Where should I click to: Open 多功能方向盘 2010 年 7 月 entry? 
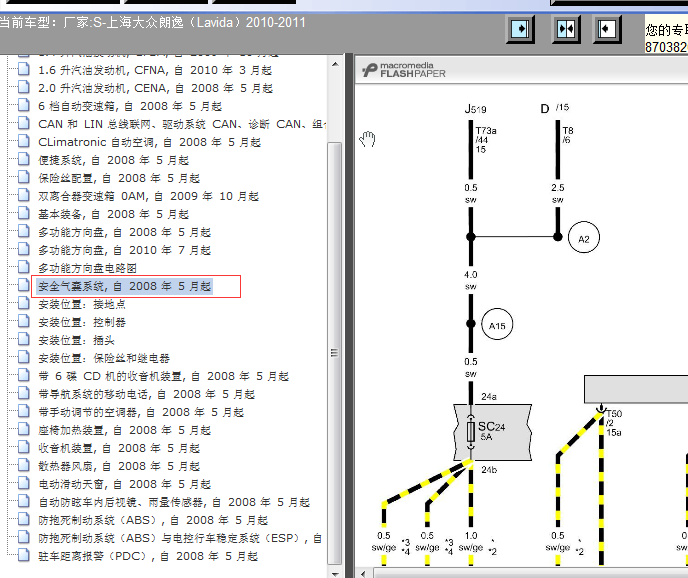[x=124, y=250]
